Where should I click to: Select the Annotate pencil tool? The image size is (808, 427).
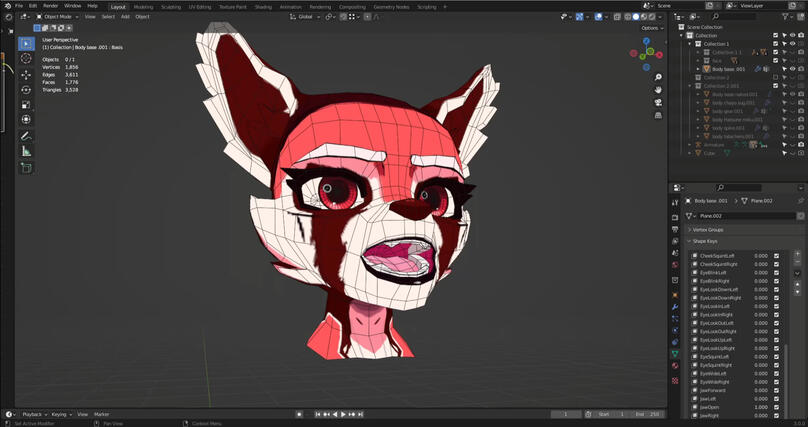pyautogui.click(x=26, y=136)
